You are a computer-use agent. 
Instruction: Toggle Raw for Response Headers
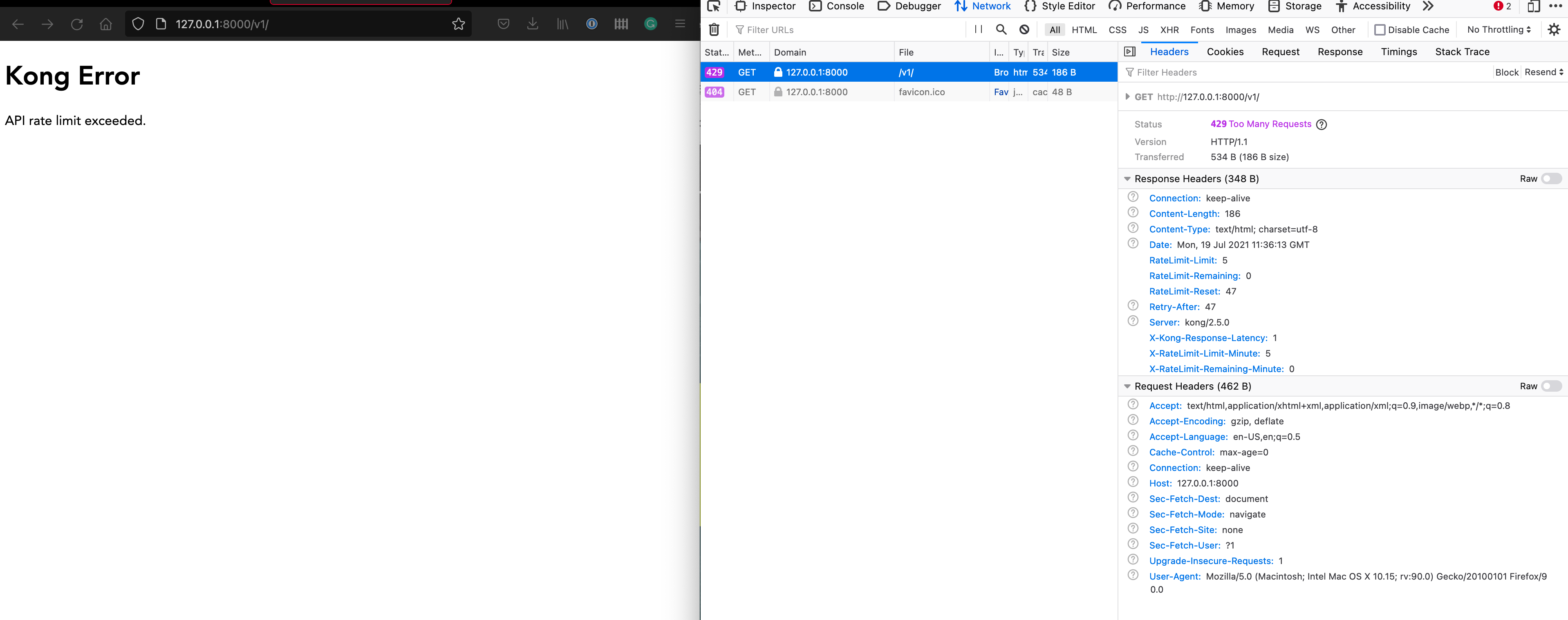click(x=1551, y=178)
